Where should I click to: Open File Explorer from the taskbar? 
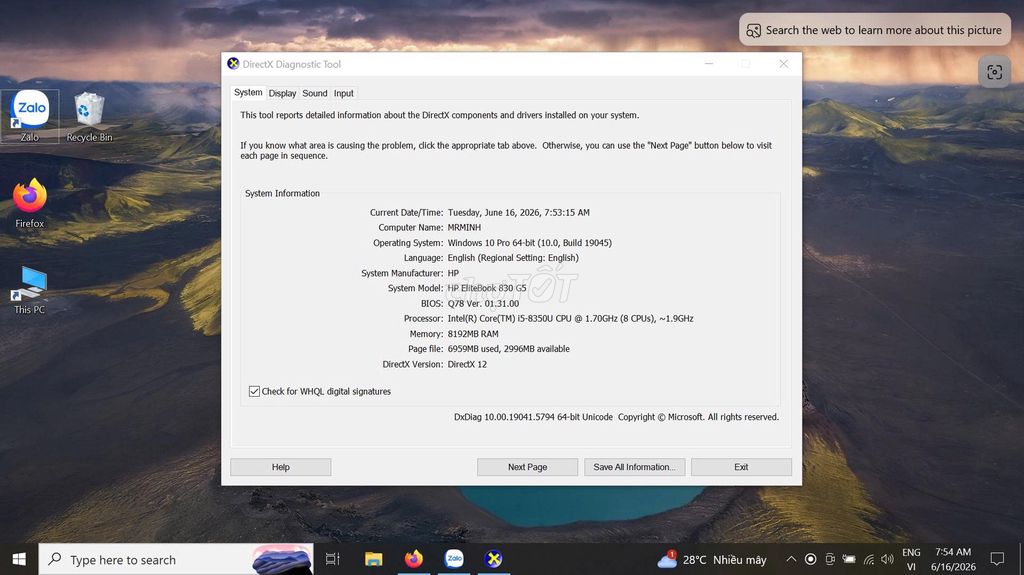pos(374,559)
